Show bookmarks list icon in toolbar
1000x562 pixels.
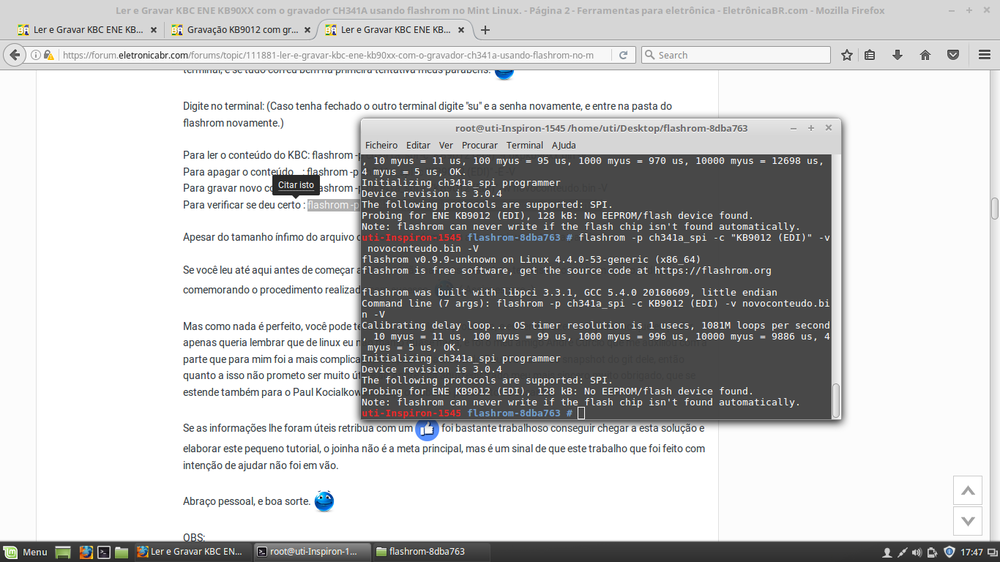click(x=871, y=55)
